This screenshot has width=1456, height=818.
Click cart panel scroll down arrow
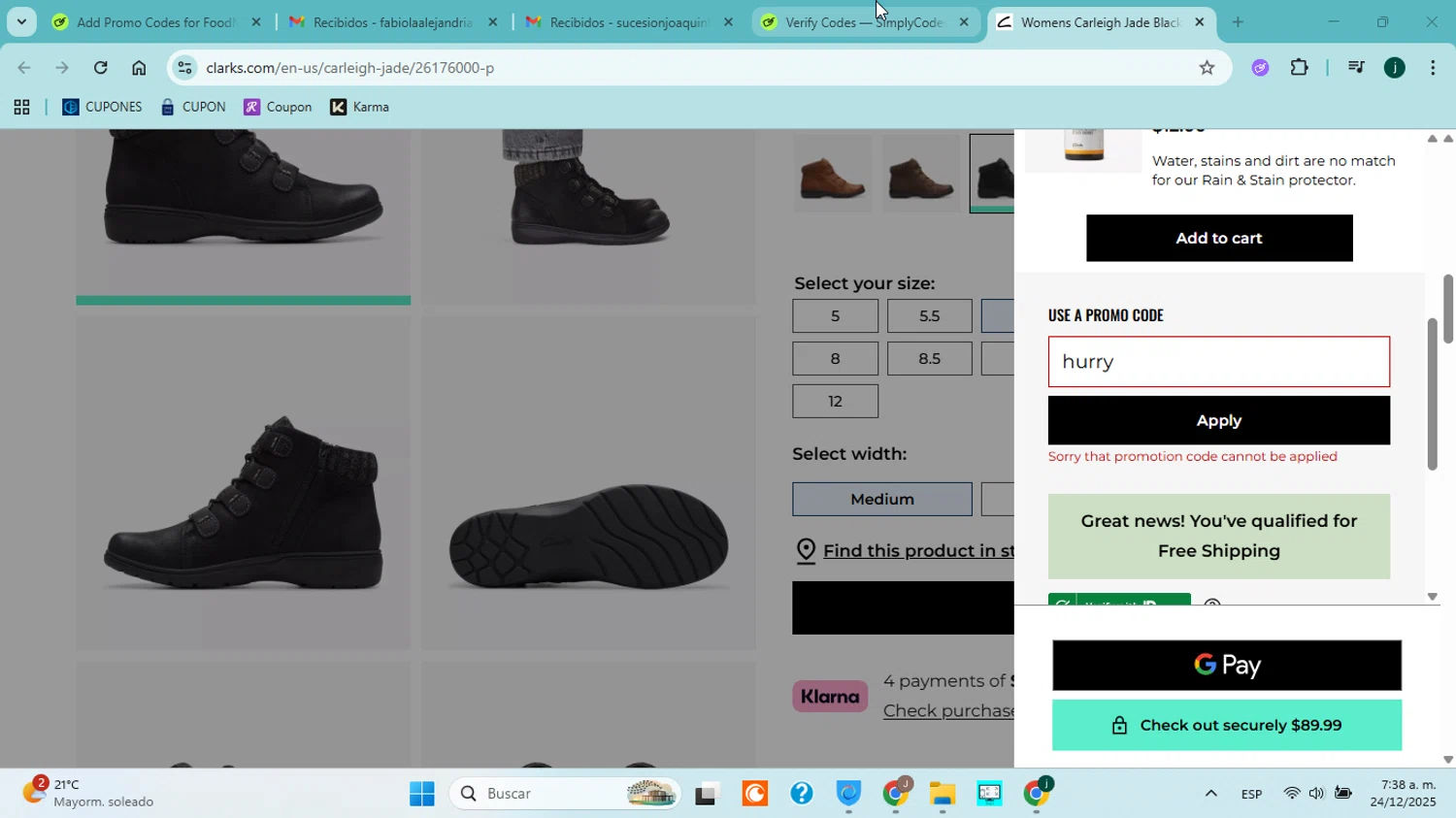tap(1432, 597)
